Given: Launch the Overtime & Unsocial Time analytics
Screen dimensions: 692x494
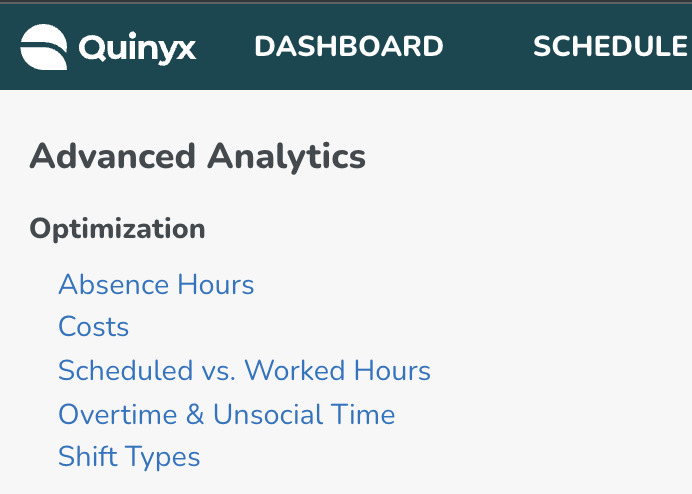Looking at the screenshot, I should pyautogui.click(x=227, y=414).
